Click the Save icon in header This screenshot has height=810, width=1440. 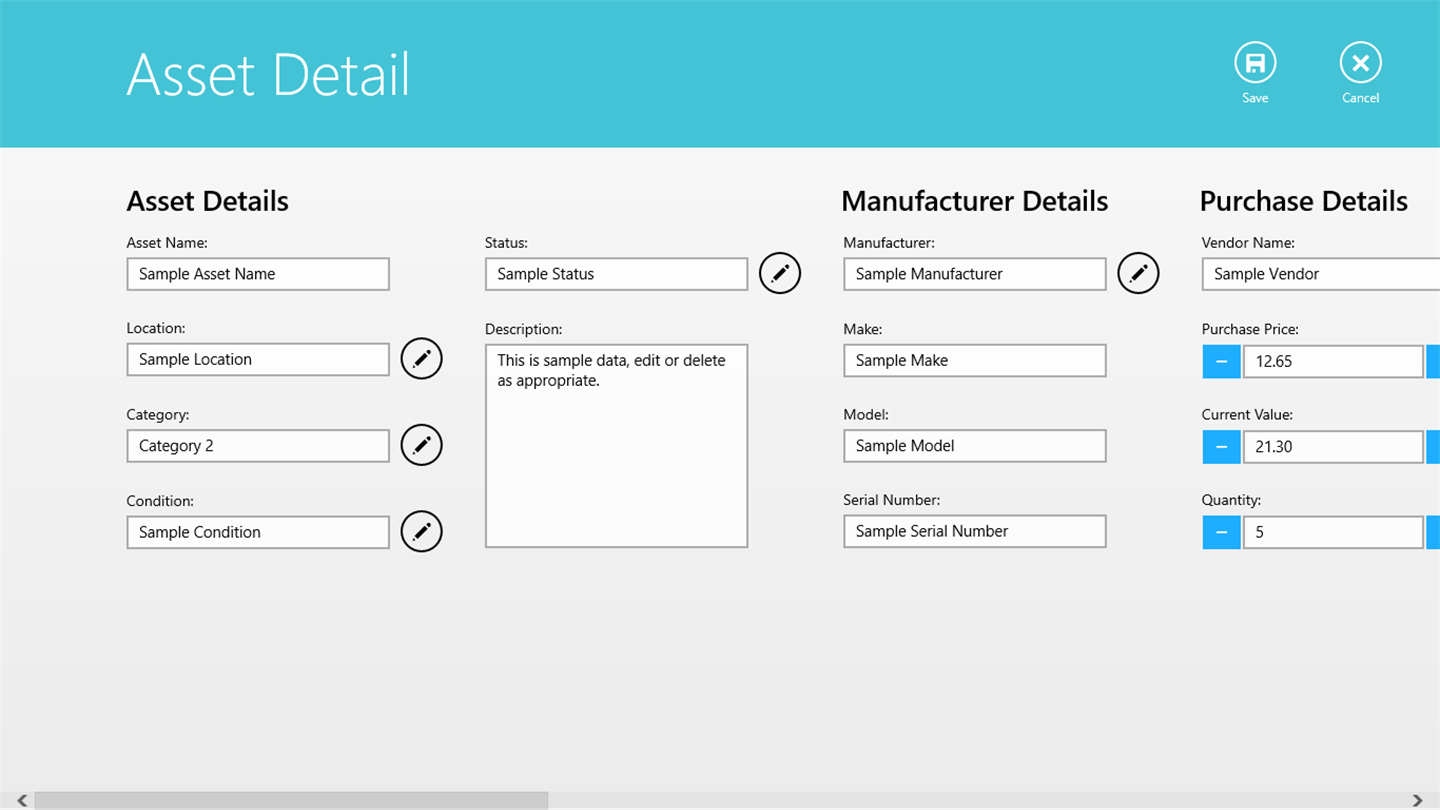1255,63
